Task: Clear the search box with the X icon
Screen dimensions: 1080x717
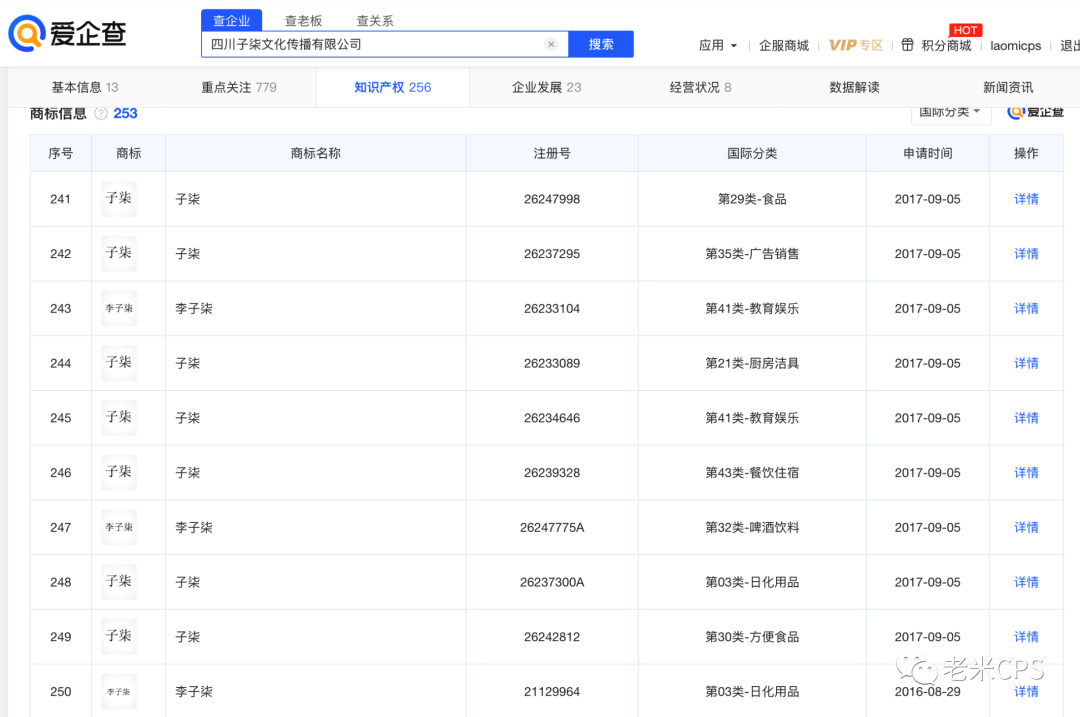Action: 551,44
